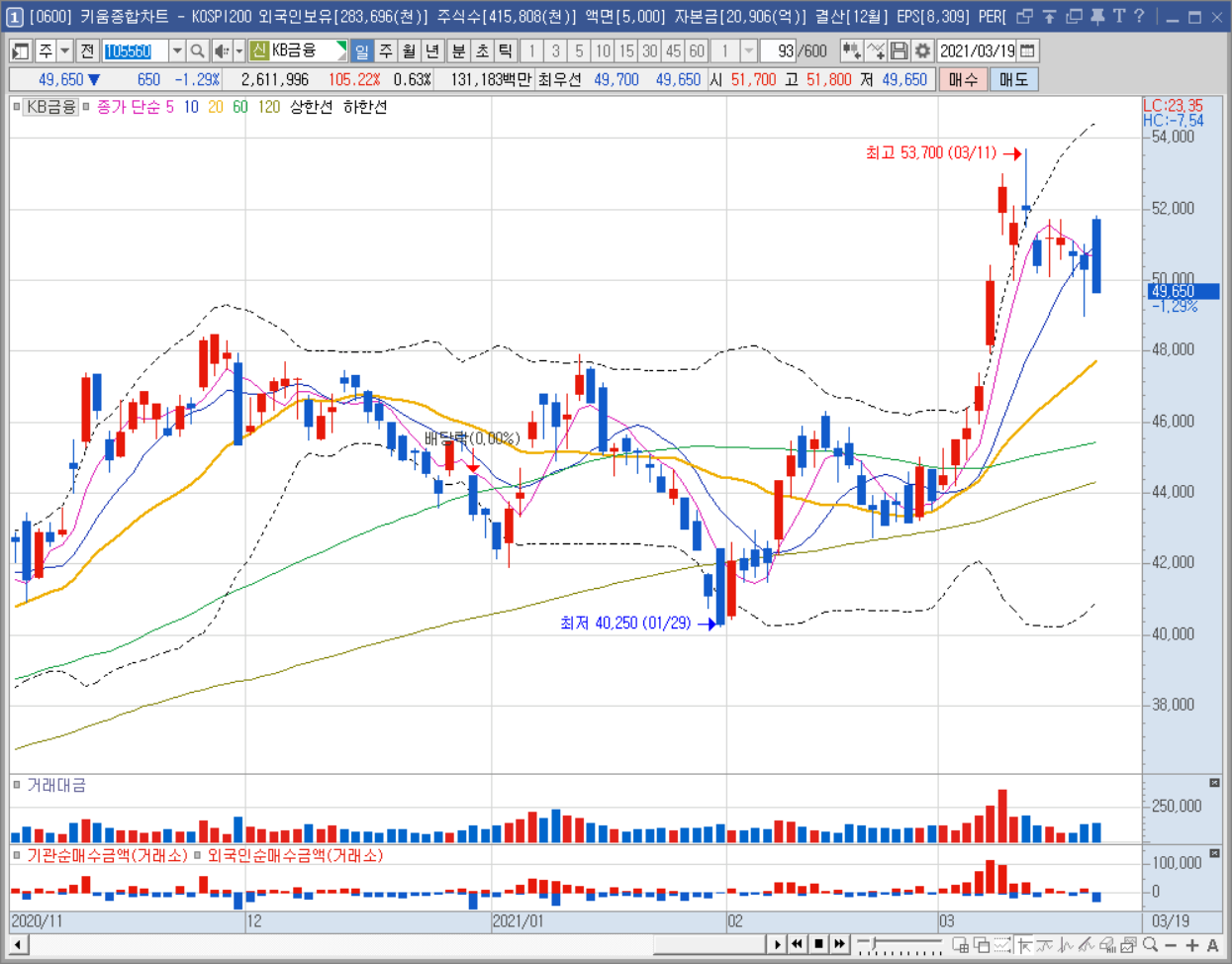The image size is (1232, 964).
Task: Click the minus zoom-out icon at bottom
Action: click(1171, 945)
